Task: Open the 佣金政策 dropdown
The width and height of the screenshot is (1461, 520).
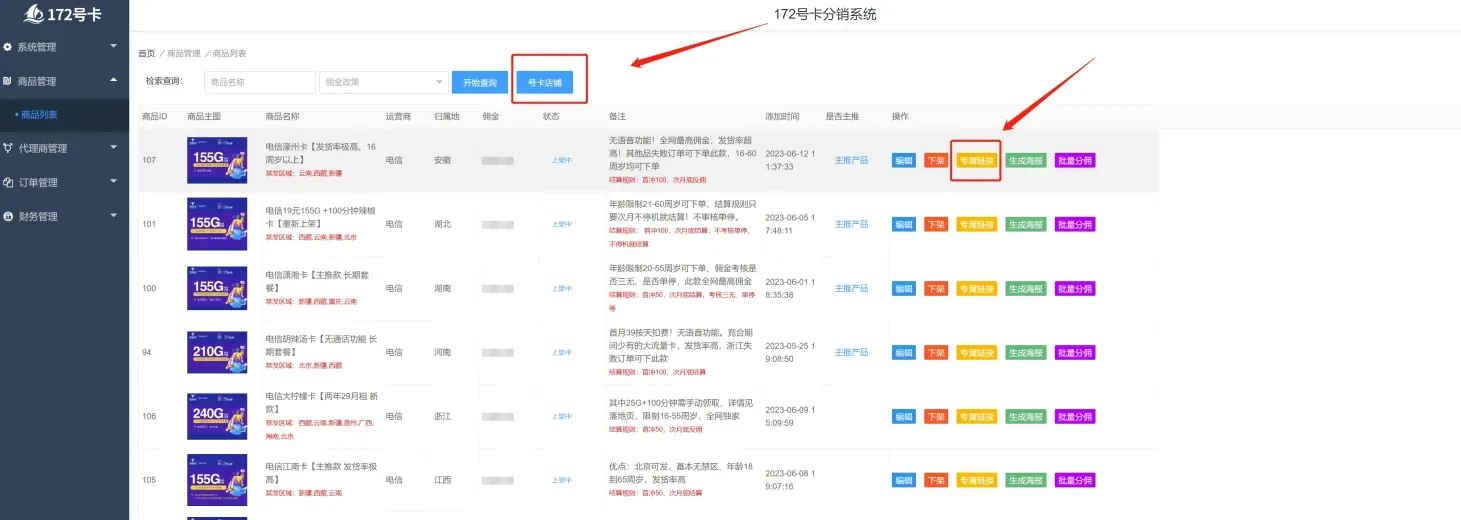Action: [x=383, y=82]
